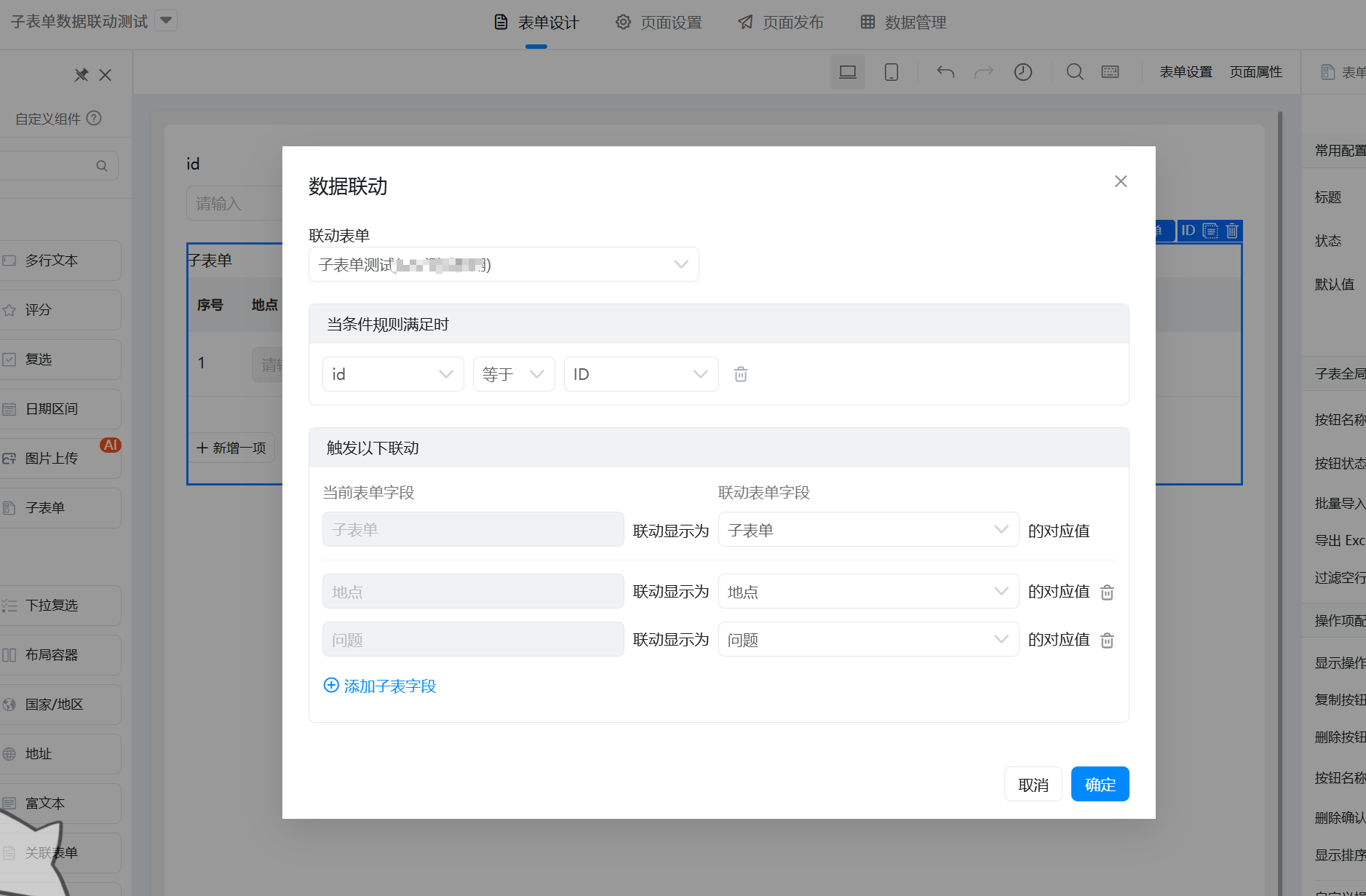Select the 评分 component
Viewport: 1366px width, 896px height.
(60, 310)
